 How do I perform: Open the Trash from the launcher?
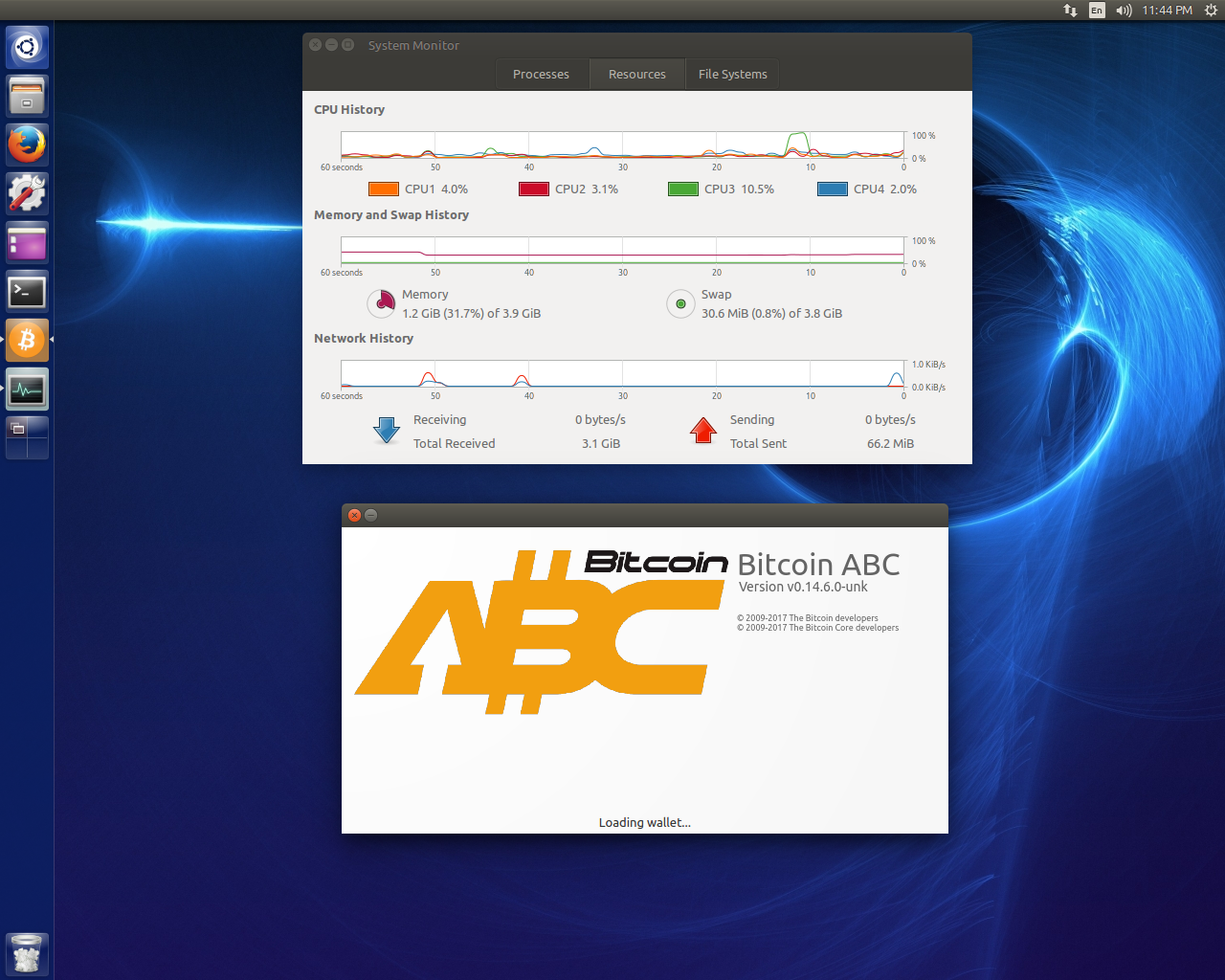(26, 954)
